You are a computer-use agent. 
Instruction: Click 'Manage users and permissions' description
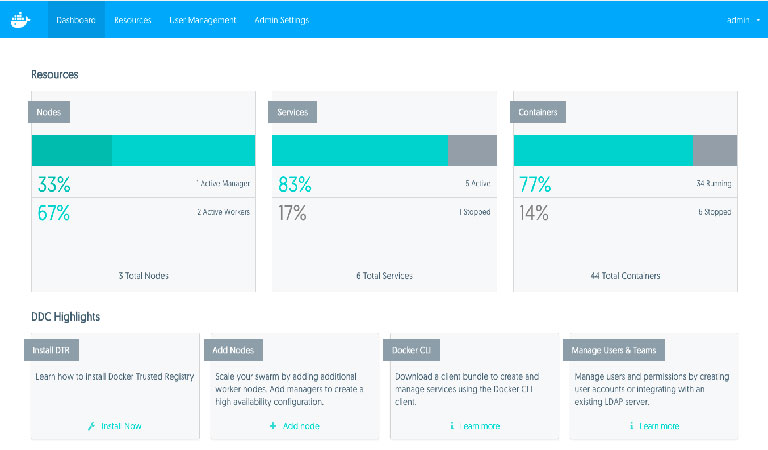click(652, 389)
